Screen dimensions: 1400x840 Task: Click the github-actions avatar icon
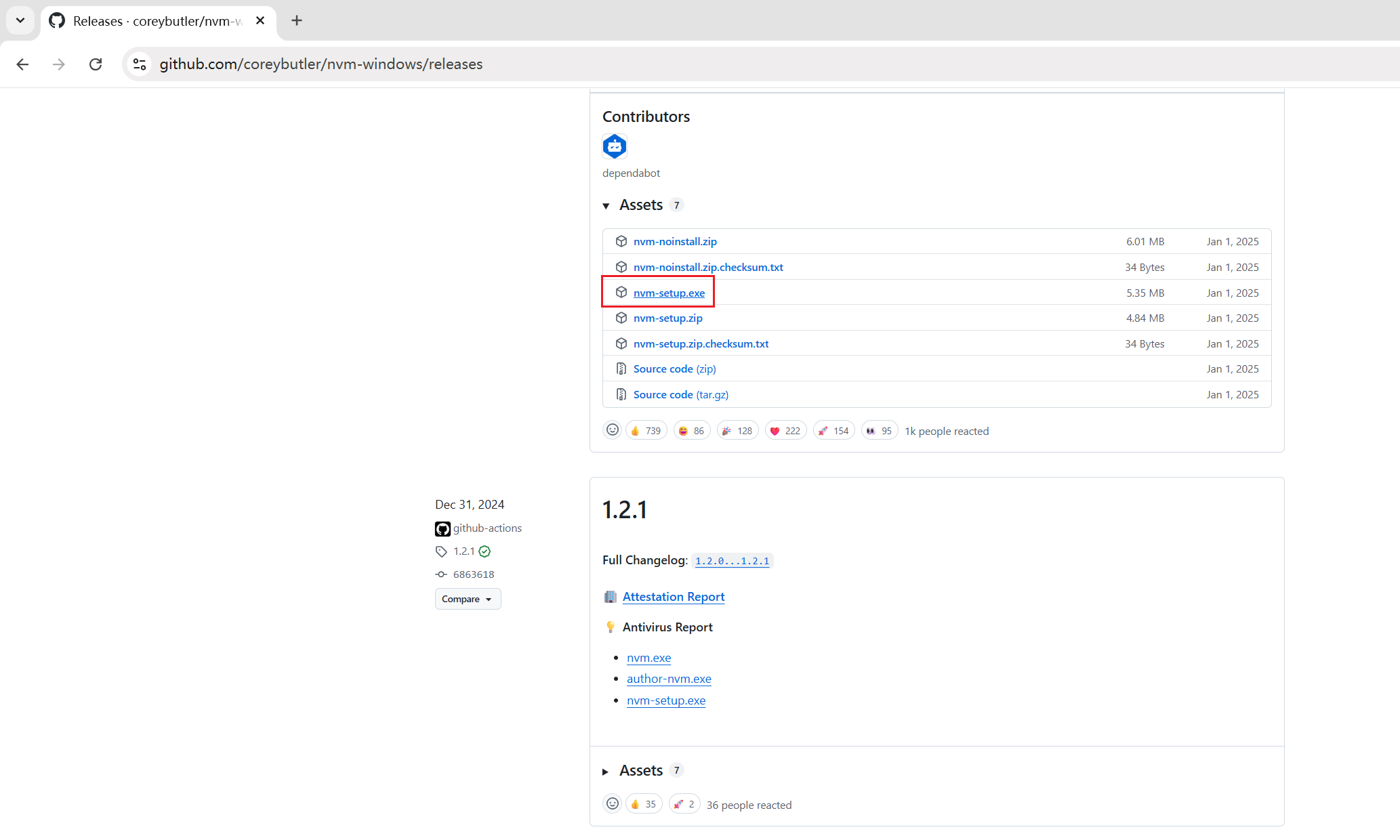coord(442,528)
